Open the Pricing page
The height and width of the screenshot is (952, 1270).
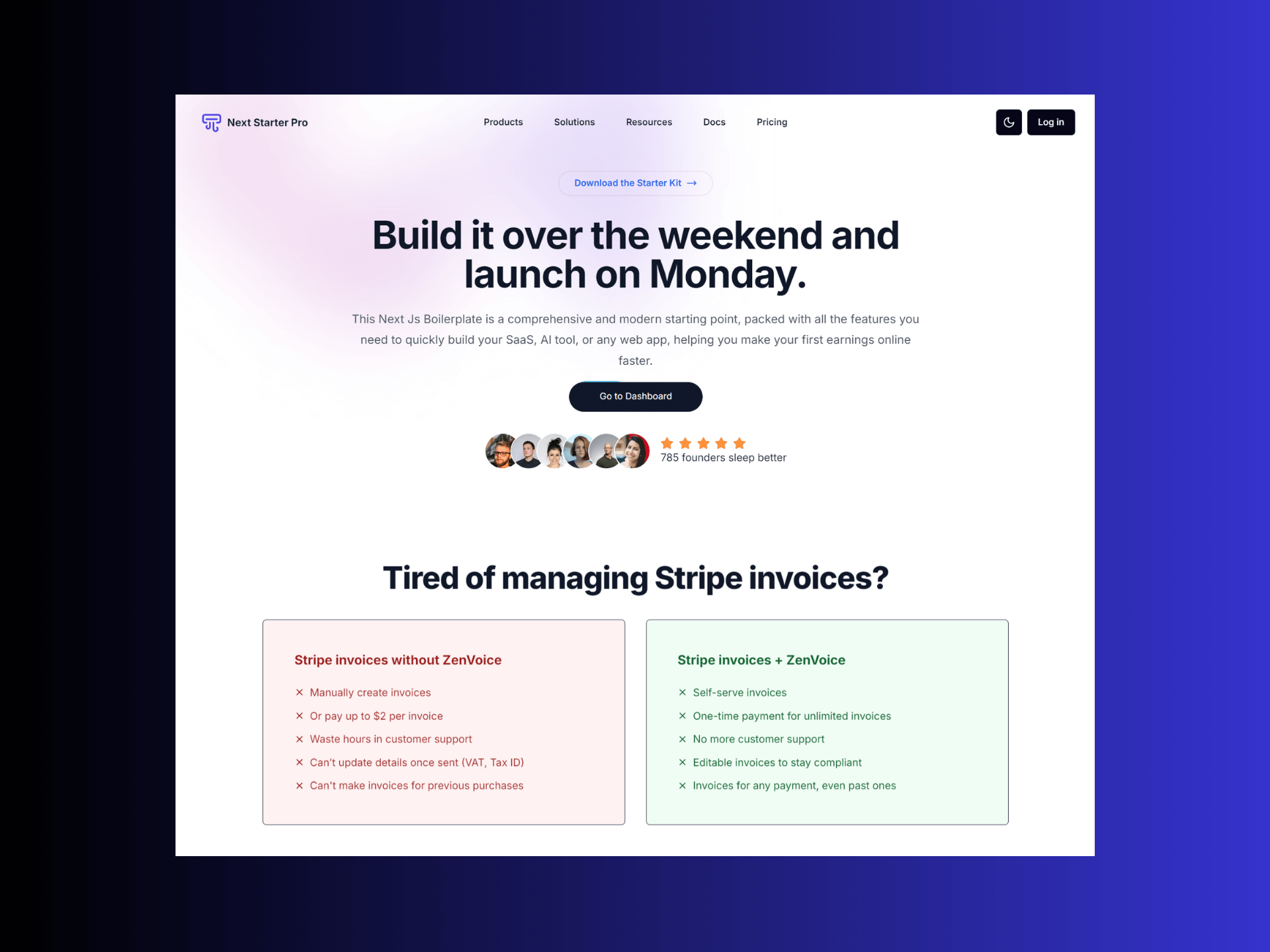tap(772, 122)
